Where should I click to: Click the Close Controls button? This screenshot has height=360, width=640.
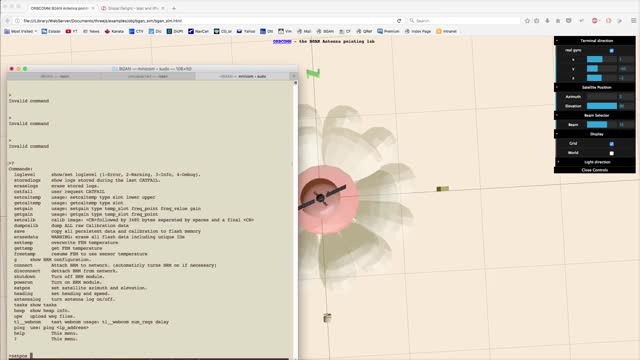coord(595,170)
